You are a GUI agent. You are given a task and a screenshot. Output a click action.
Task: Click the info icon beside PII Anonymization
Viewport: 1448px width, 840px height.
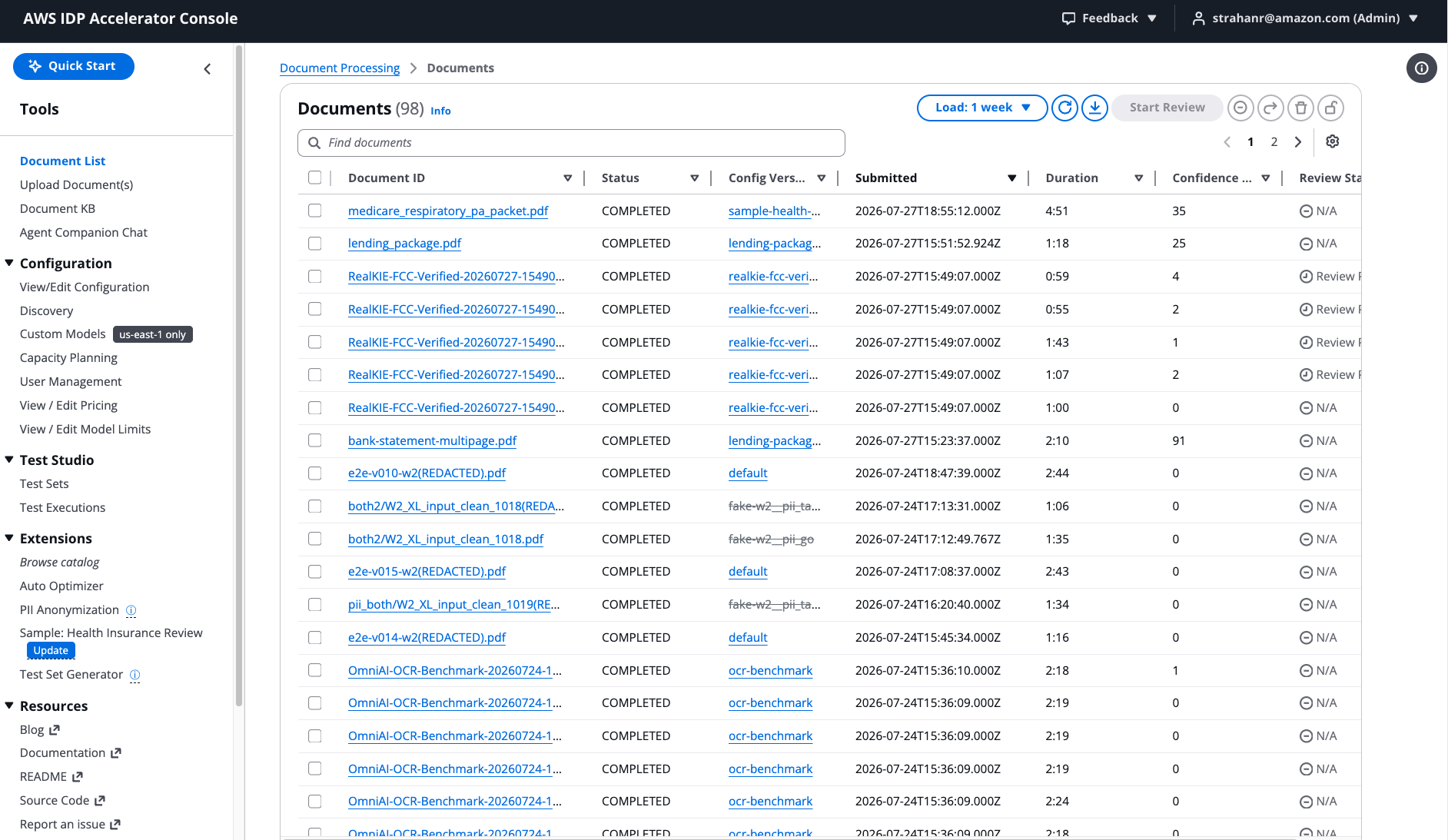pos(131,610)
